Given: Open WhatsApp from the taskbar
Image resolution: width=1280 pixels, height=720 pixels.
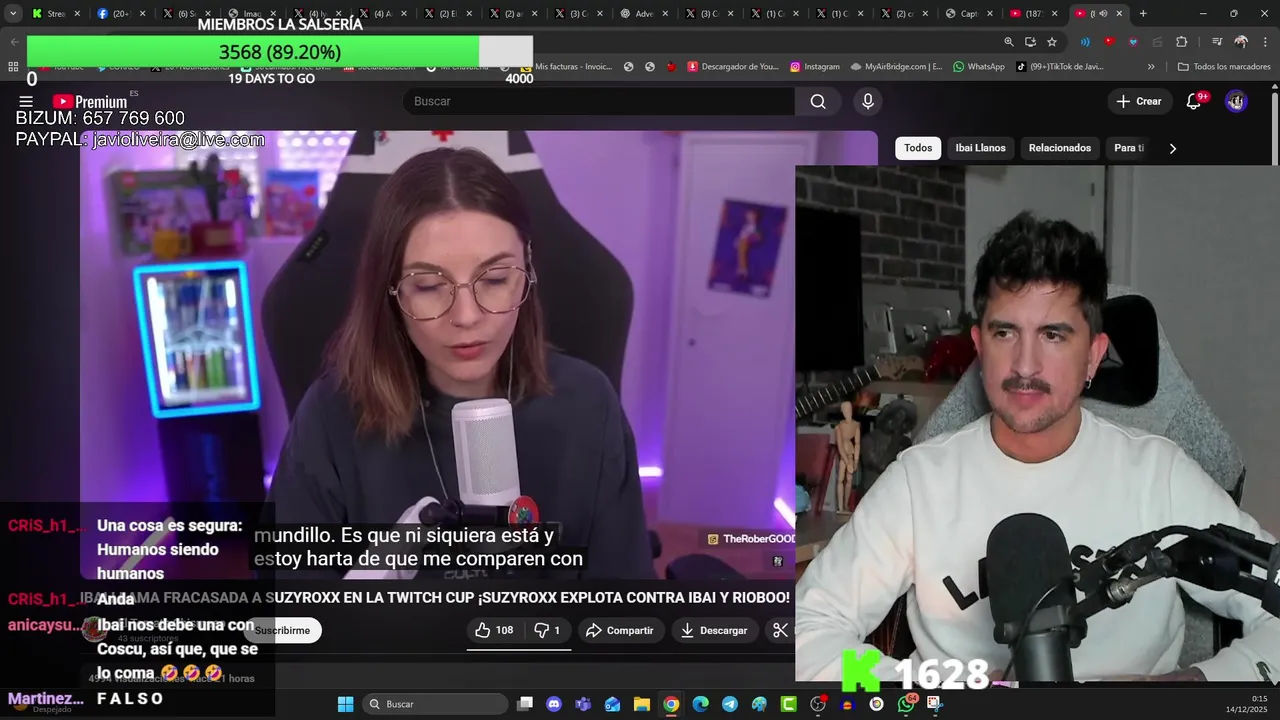Looking at the screenshot, I should [906, 704].
